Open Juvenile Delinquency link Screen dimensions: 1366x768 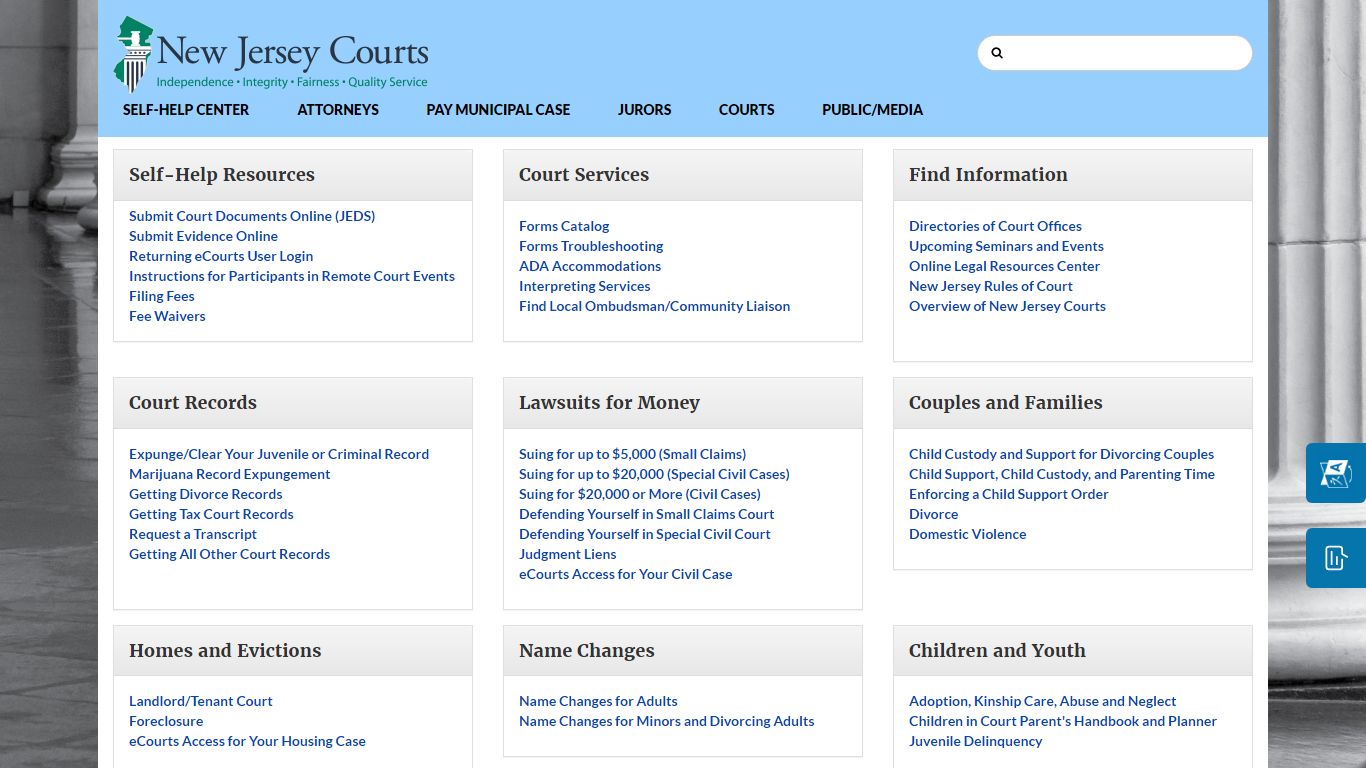point(975,741)
